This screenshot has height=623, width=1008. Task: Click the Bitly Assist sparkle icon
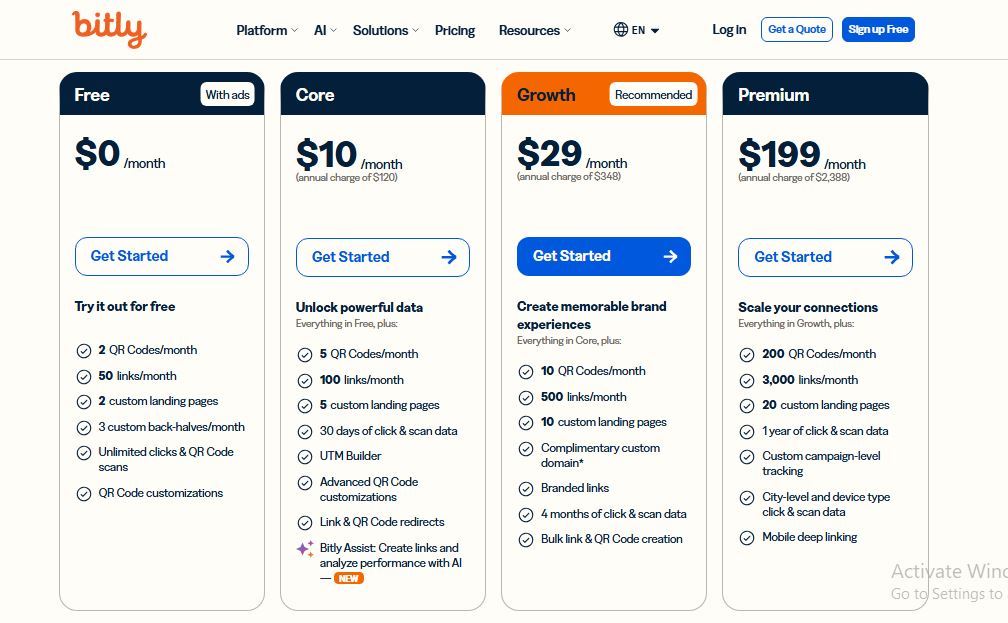[x=305, y=548]
